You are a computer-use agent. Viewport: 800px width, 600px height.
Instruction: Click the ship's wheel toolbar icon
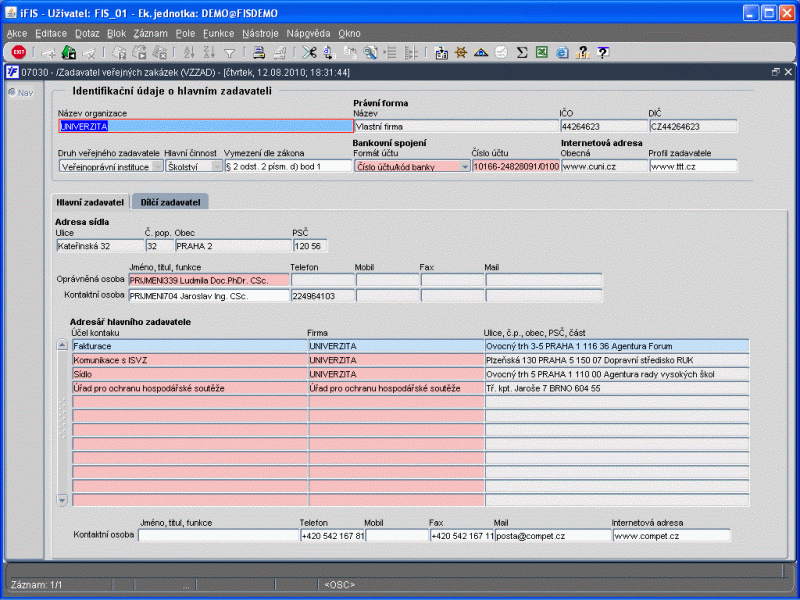pyautogui.click(x=461, y=52)
